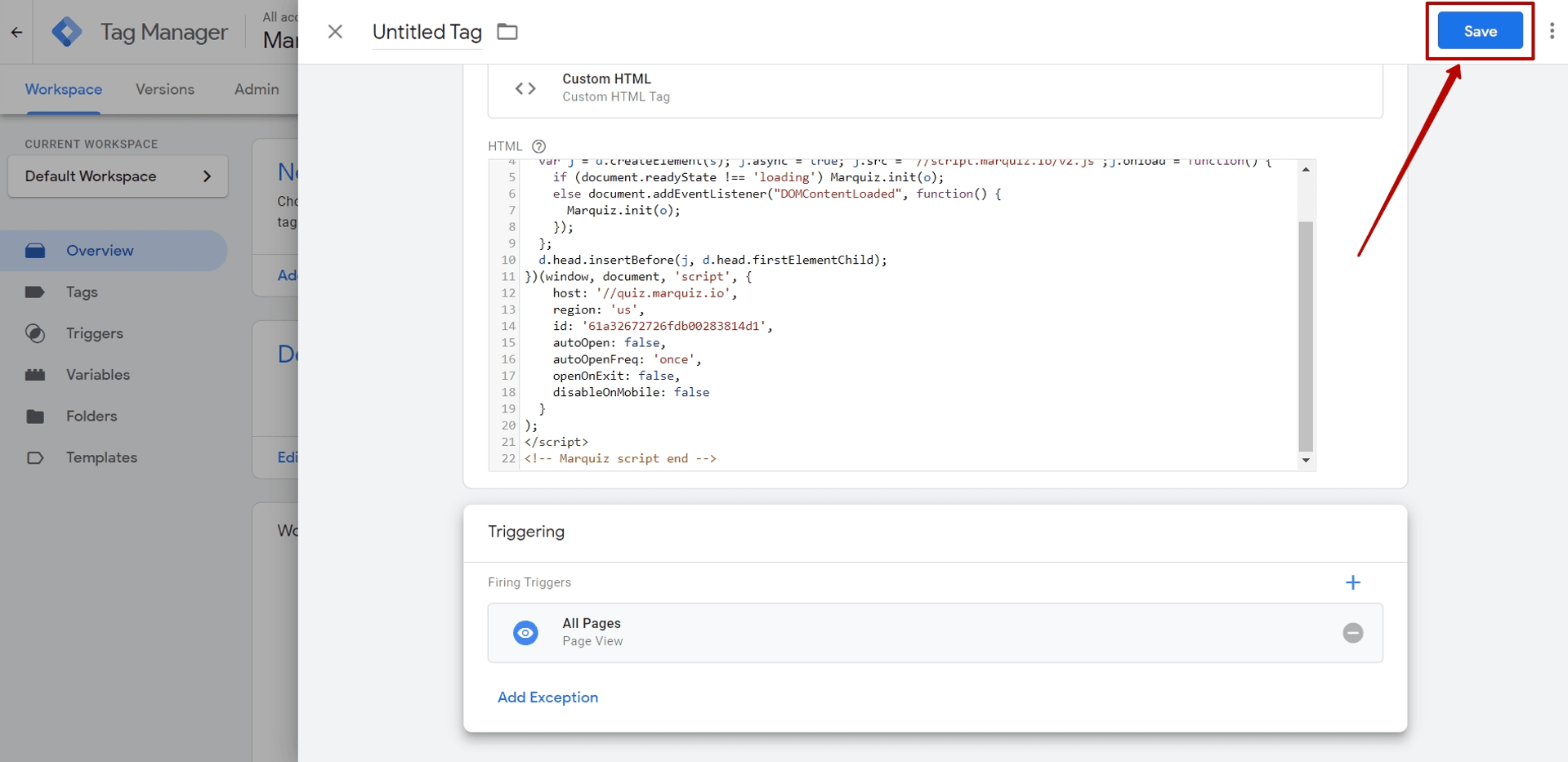
Task: Click the 'Marquiz script end' comment line
Action: pyautogui.click(x=620, y=458)
